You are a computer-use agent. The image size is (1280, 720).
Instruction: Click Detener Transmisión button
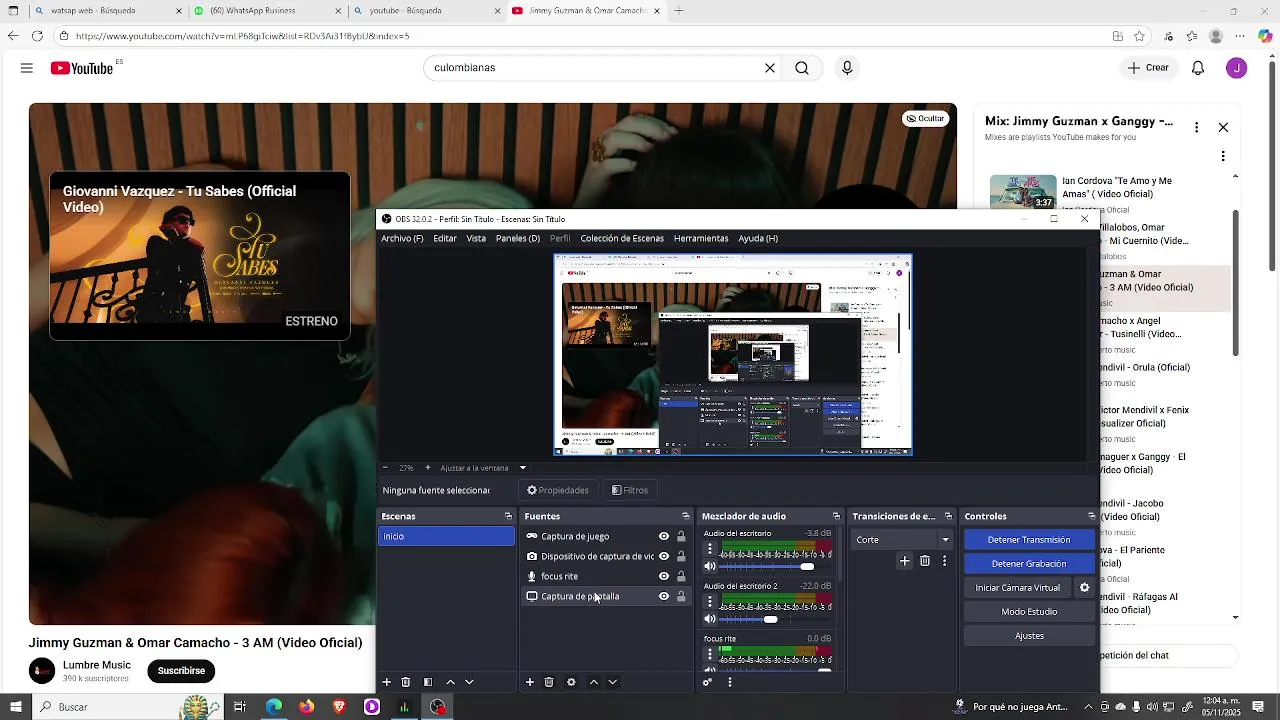tap(1029, 540)
